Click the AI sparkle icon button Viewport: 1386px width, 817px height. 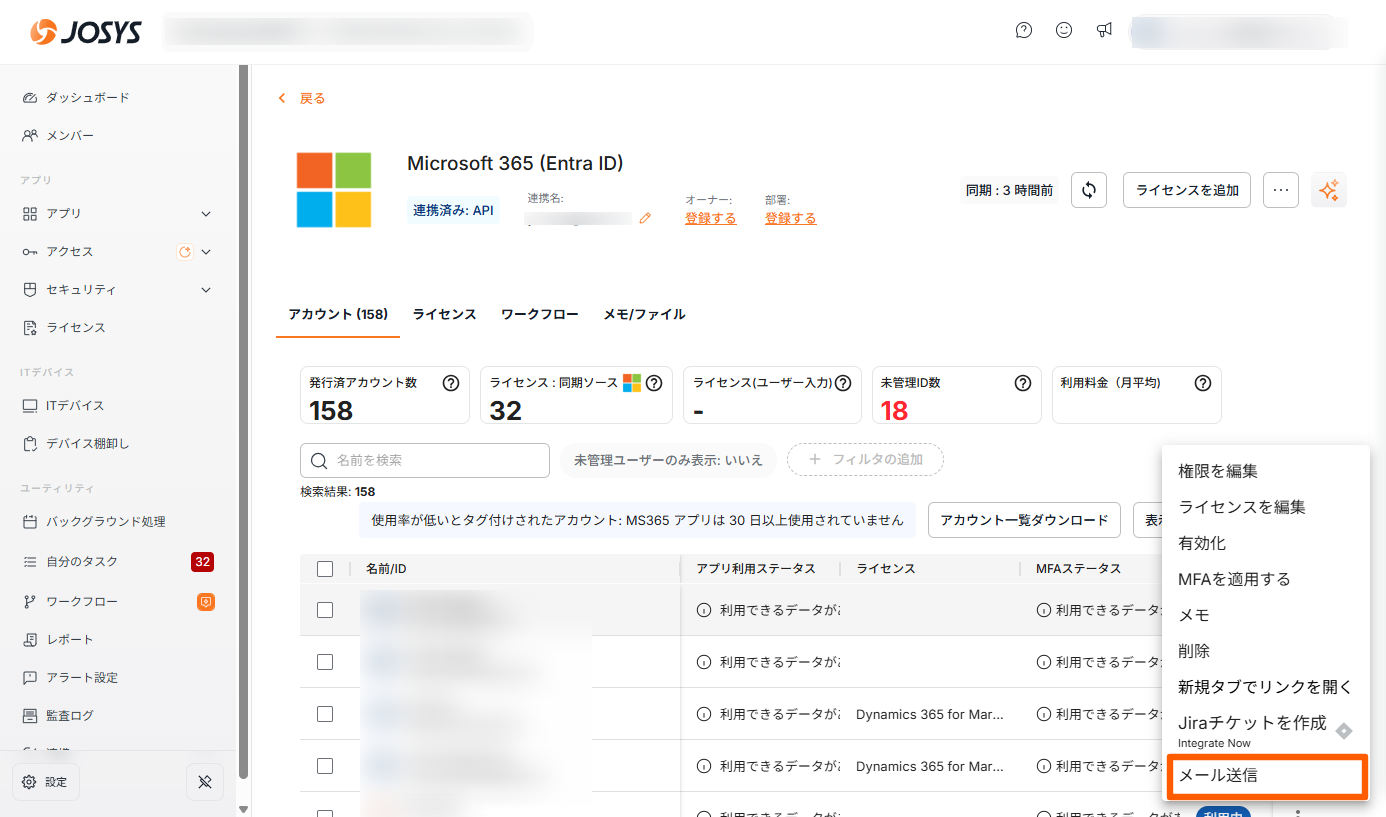[x=1329, y=190]
